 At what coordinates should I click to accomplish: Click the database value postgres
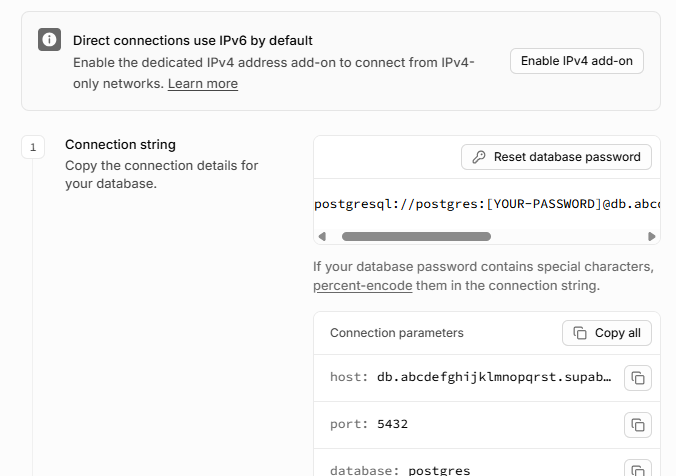pyautogui.click(x=439, y=470)
